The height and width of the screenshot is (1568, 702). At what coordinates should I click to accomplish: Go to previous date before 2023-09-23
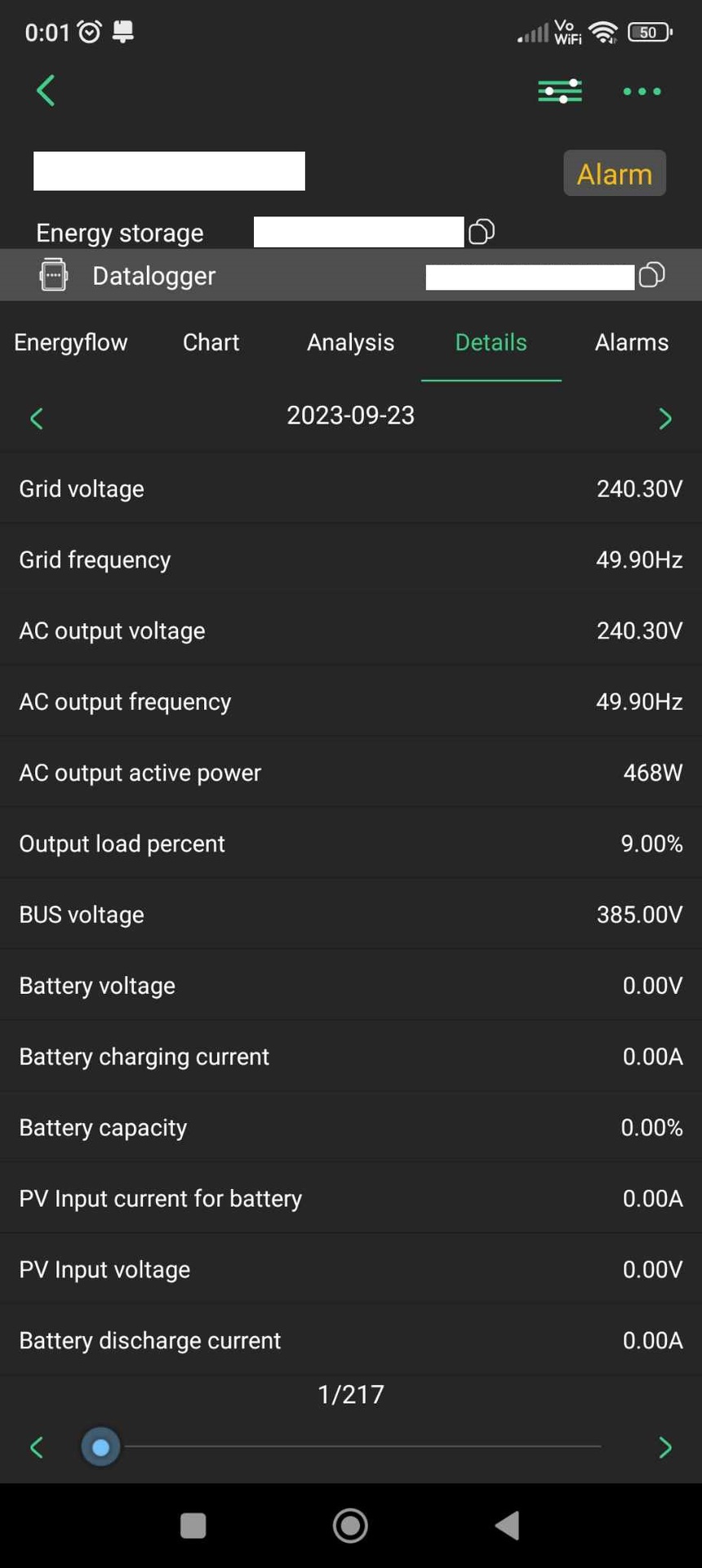tap(36, 419)
